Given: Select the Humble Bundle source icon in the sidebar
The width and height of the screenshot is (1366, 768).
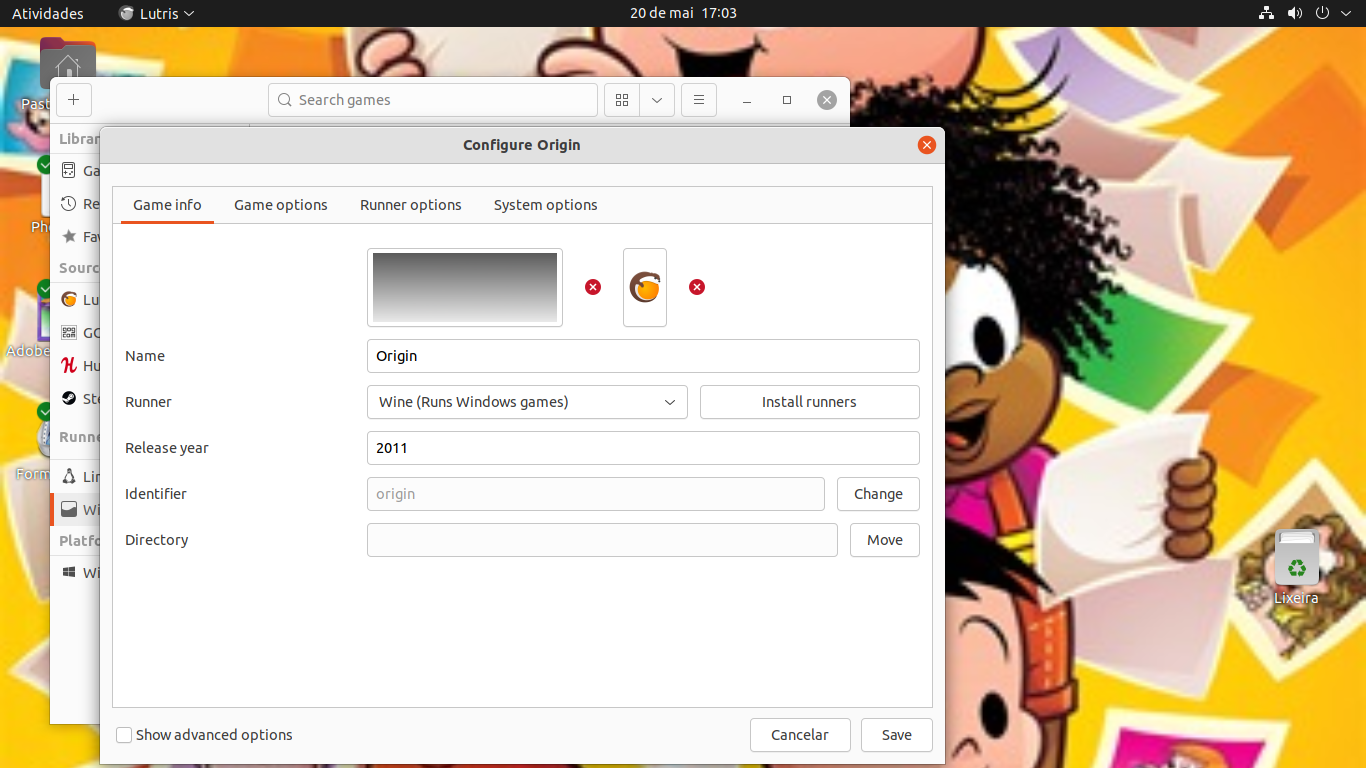Looking at the screenshot, I should [x=69, y=366].
